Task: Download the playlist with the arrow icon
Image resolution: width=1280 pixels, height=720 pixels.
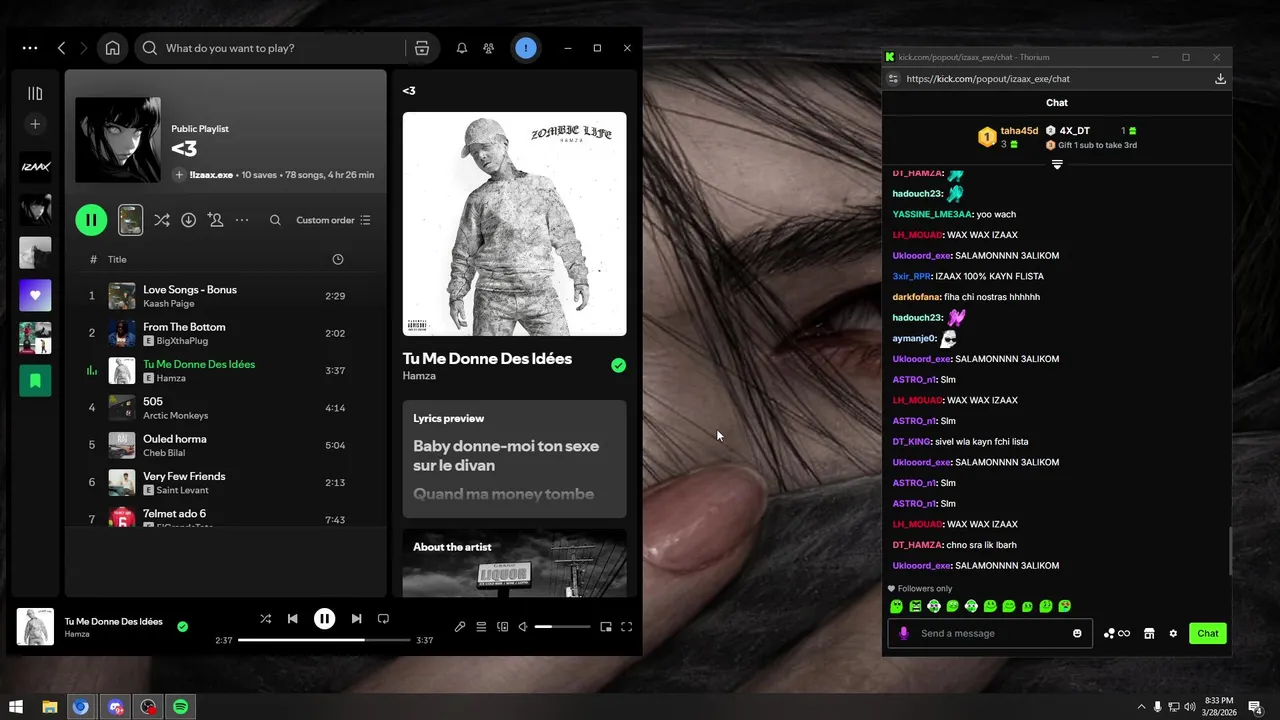Action: 188,220
